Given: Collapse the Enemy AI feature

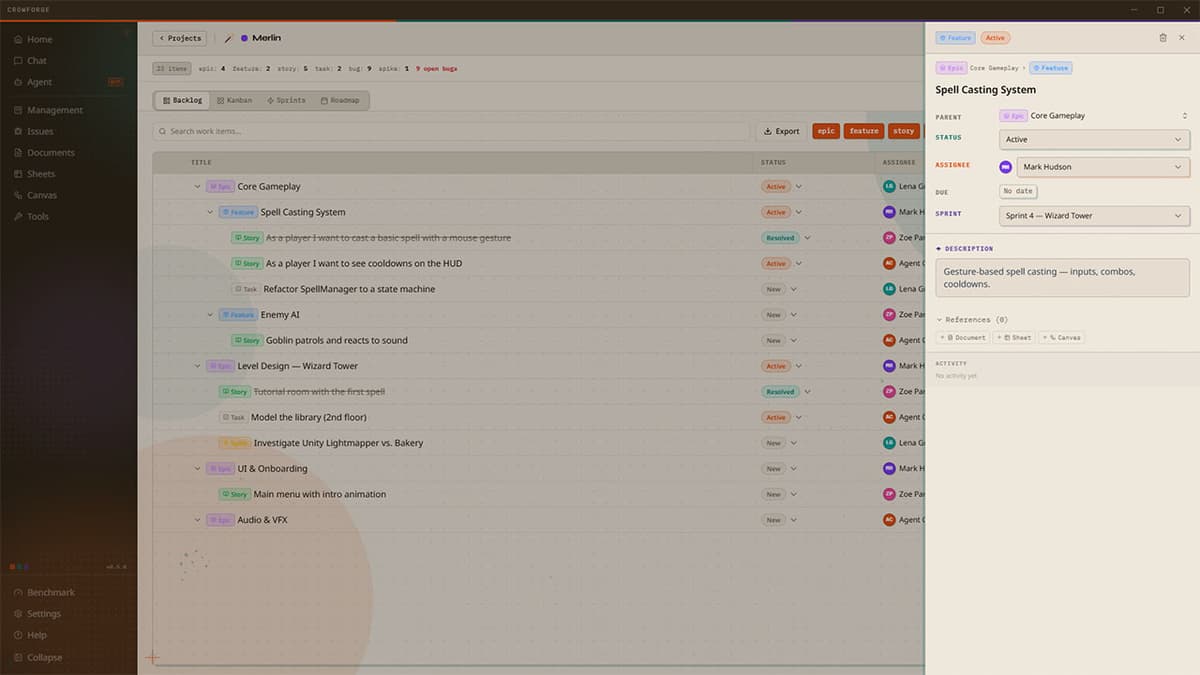Looking at the screenshot, I should [210, 315].
